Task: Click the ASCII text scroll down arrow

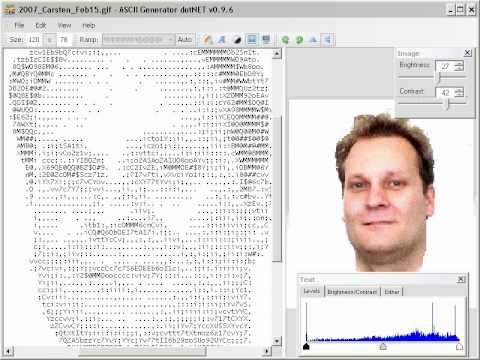Action: click(x=277, y=341)
